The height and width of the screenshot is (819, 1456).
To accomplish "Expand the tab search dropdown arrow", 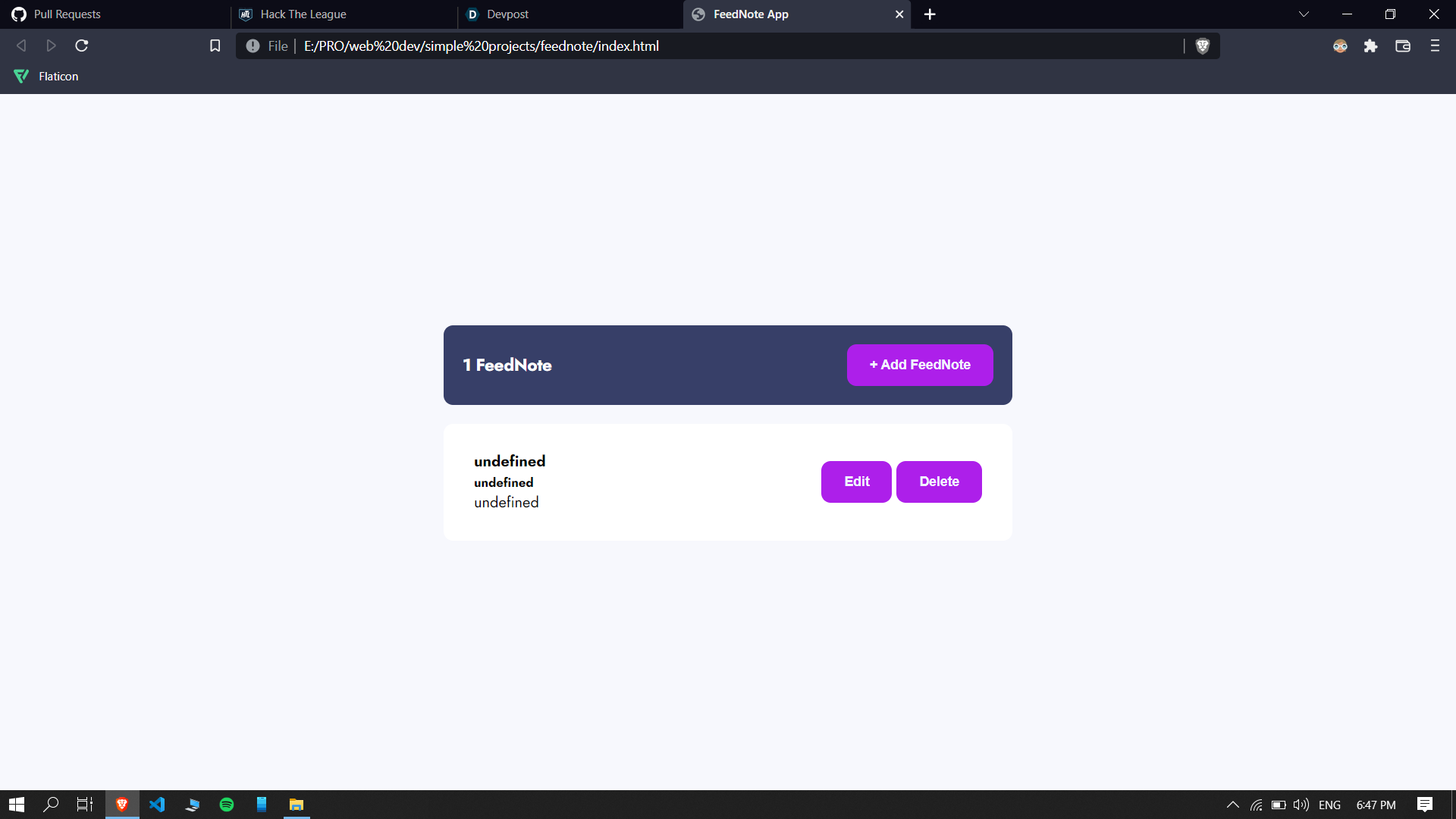I will click(x=1304, y=14).
